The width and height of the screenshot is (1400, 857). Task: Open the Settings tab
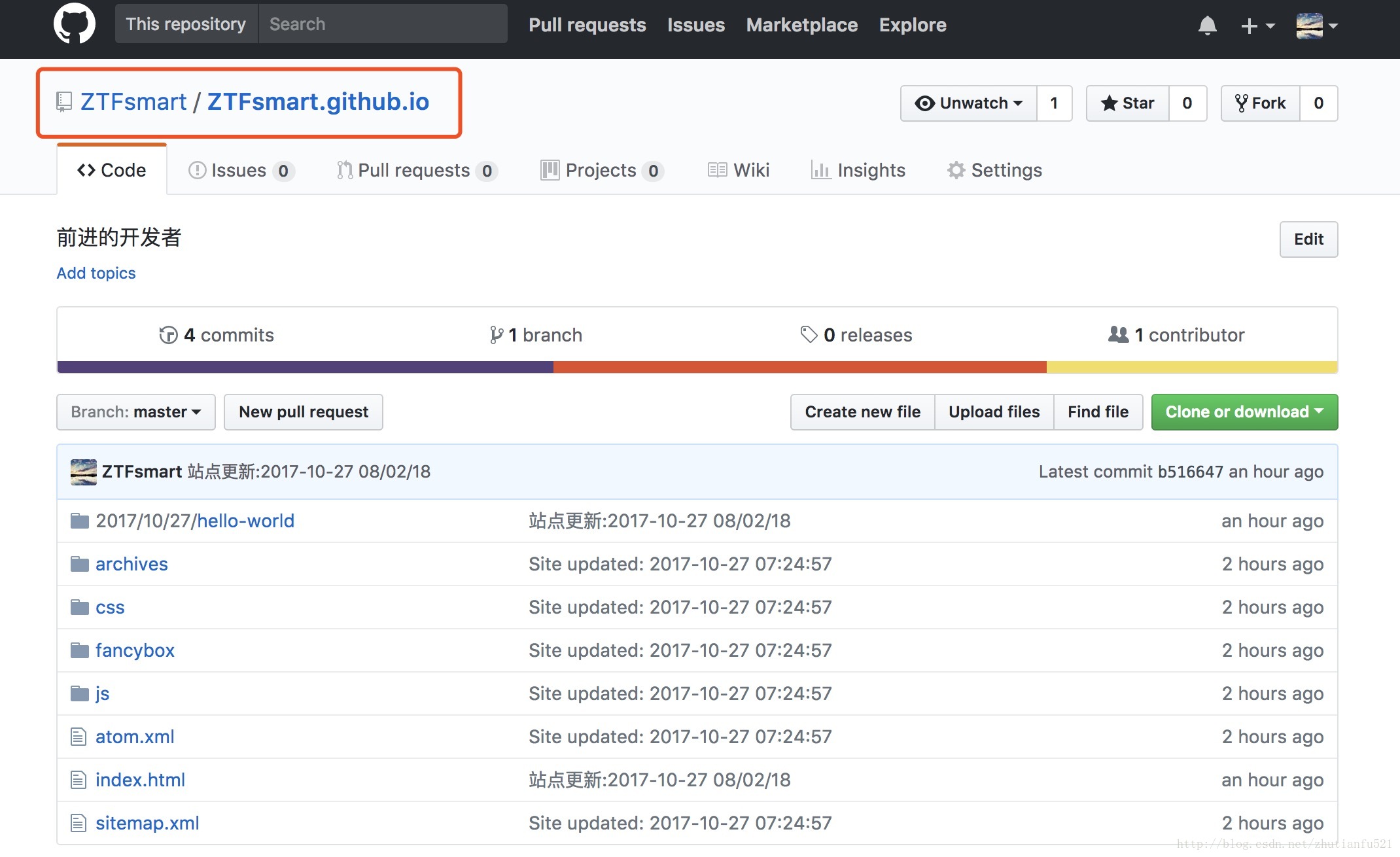click(994, 170)
